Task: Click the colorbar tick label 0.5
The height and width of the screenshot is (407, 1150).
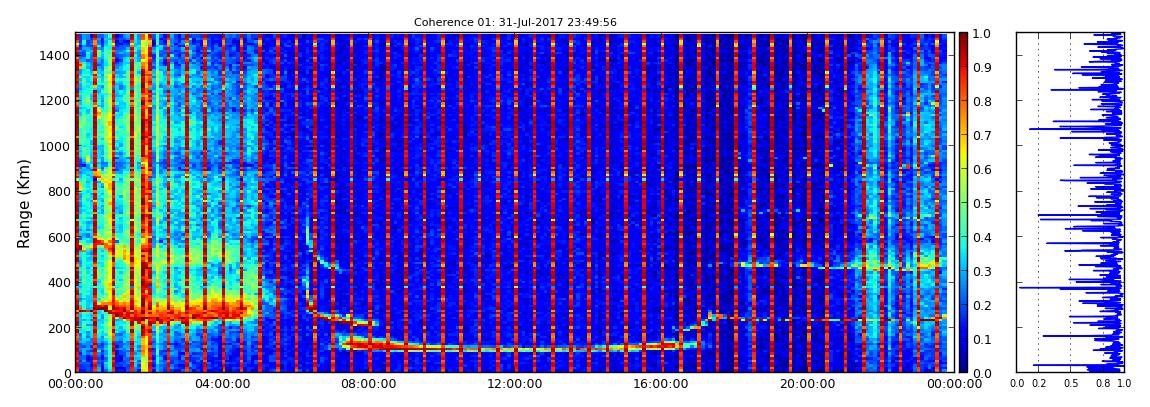Action: pyautogui.click(x=983, y=203)
